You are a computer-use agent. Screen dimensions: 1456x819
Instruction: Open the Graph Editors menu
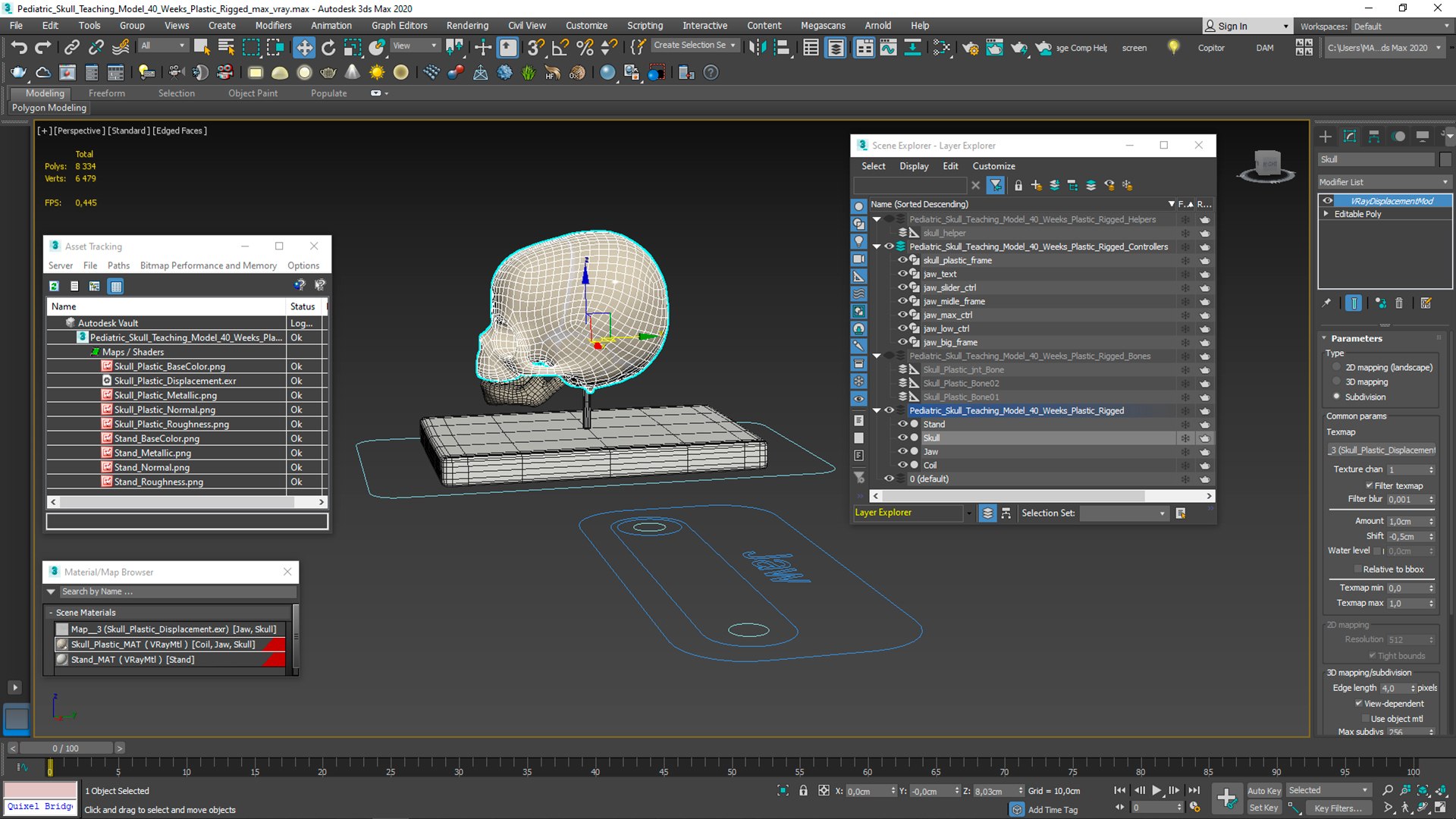[x=399, y=26]
